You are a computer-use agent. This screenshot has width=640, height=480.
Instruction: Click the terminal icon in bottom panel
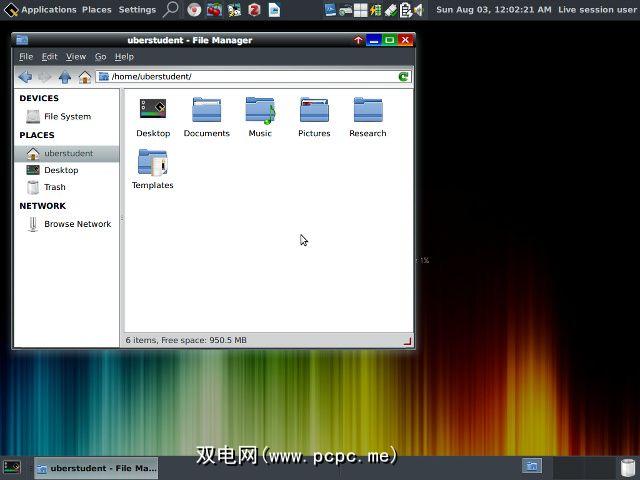[12, 468]
